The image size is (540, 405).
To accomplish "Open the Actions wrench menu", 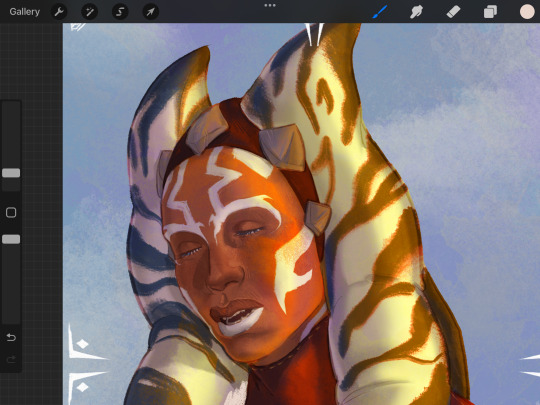I will [x=59, y=12].
